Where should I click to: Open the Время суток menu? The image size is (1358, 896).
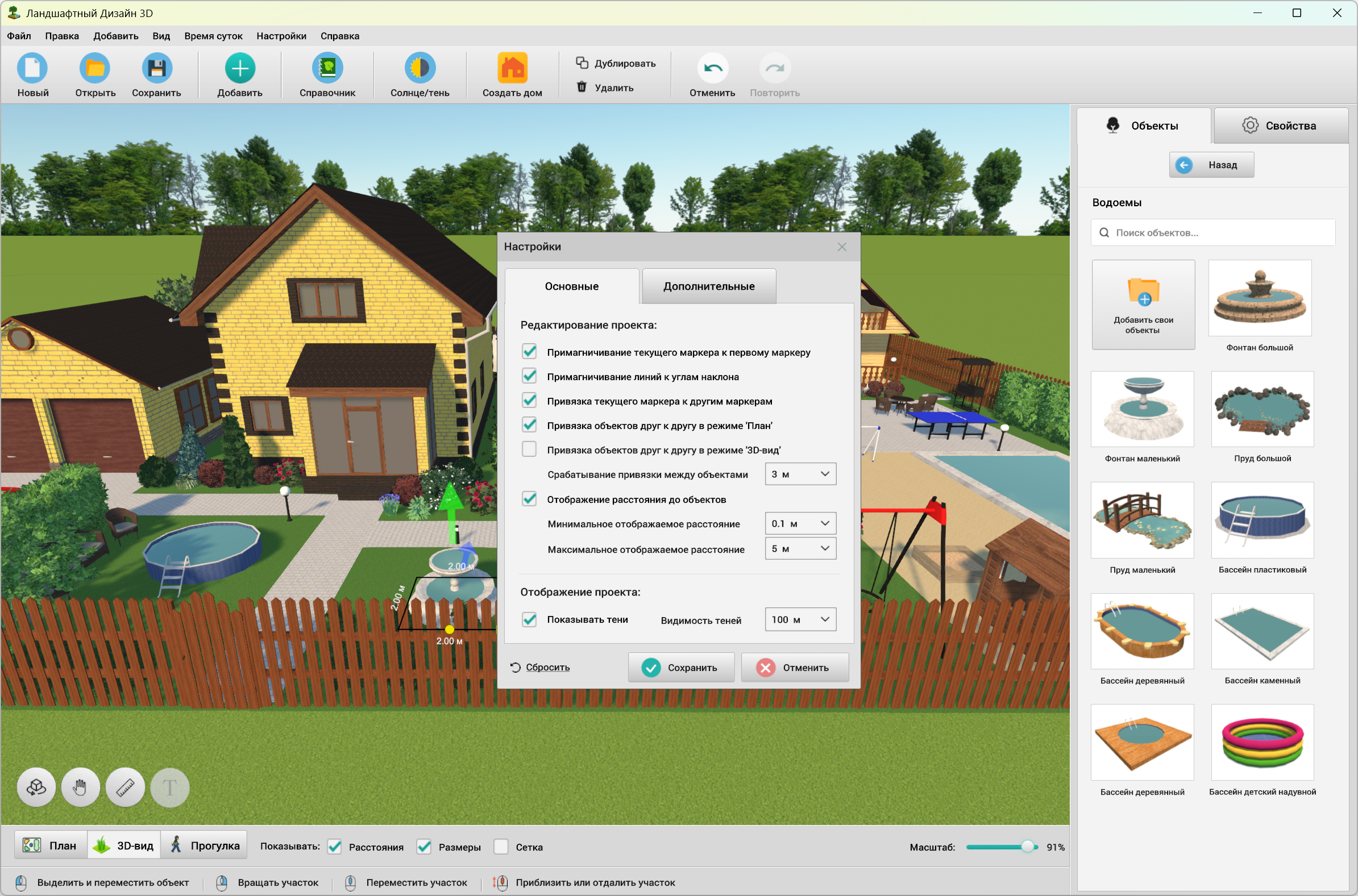tap(213, 36)
